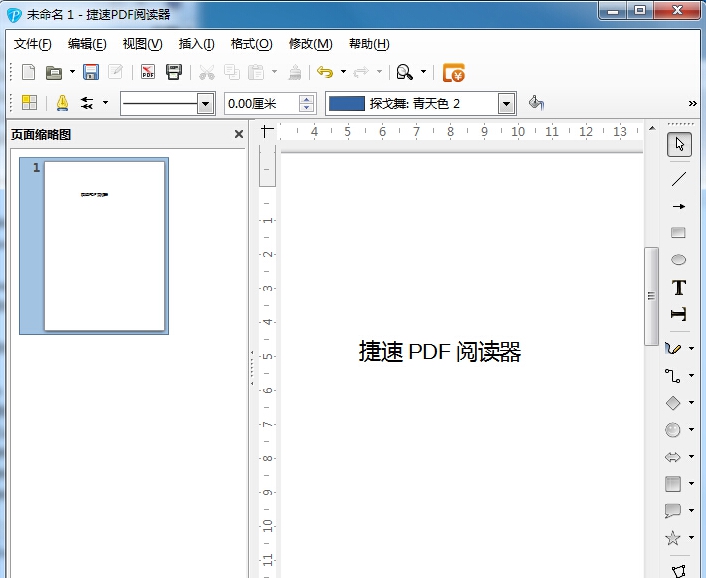
Task: Click the Copy icon
Action: [232, 72]
